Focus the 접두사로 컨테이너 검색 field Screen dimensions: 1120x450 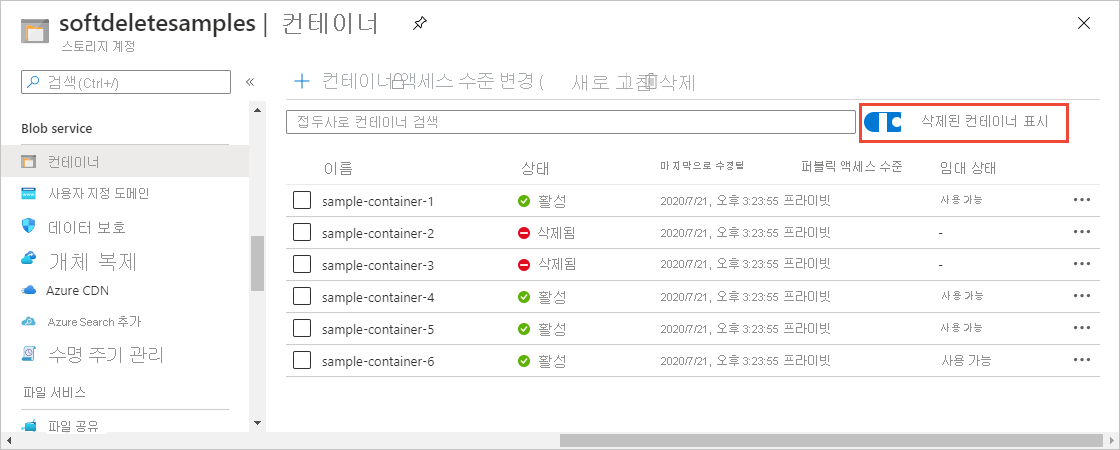tap(571, 122)
